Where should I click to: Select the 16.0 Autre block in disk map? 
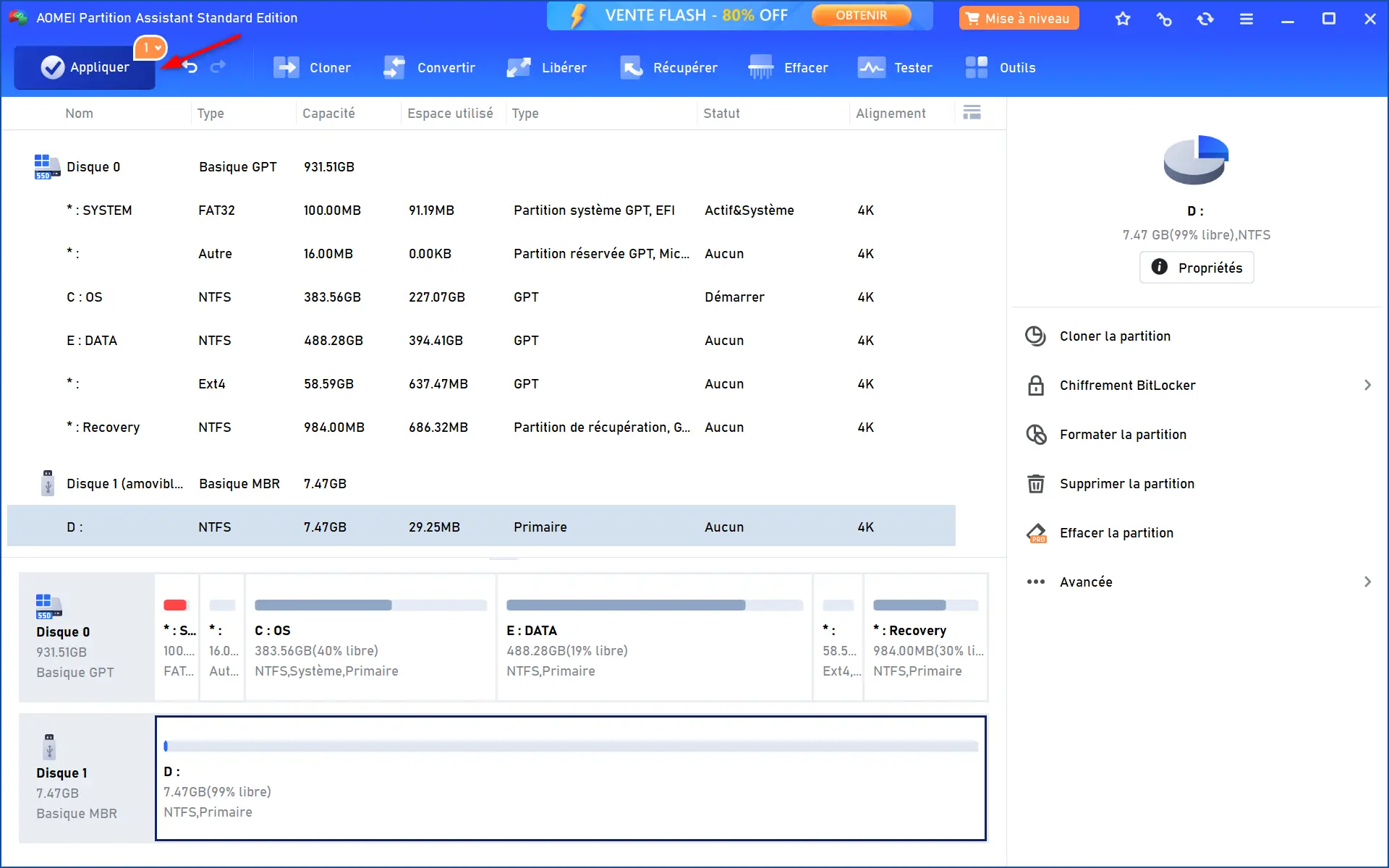click(223, 637)
